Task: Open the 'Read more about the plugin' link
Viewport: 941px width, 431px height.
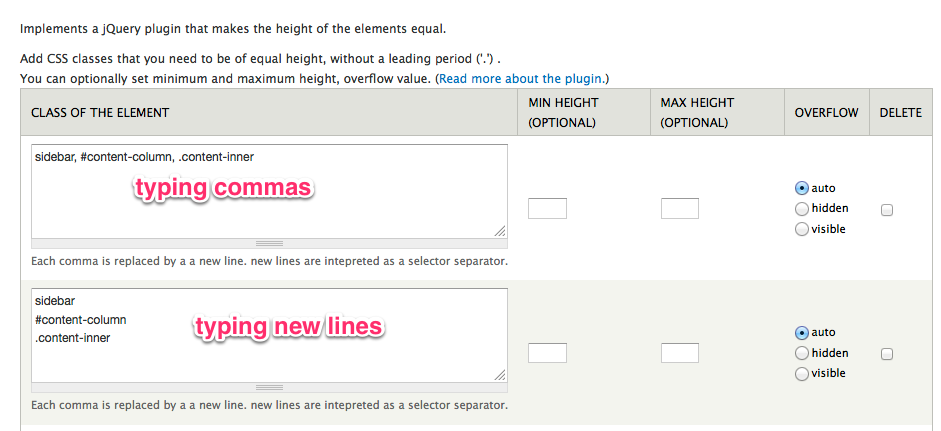Action: (x=521, y=78)
